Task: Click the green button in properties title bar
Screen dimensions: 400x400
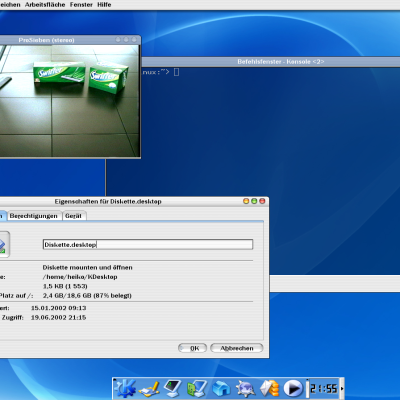Action: [x=254, y=201]
